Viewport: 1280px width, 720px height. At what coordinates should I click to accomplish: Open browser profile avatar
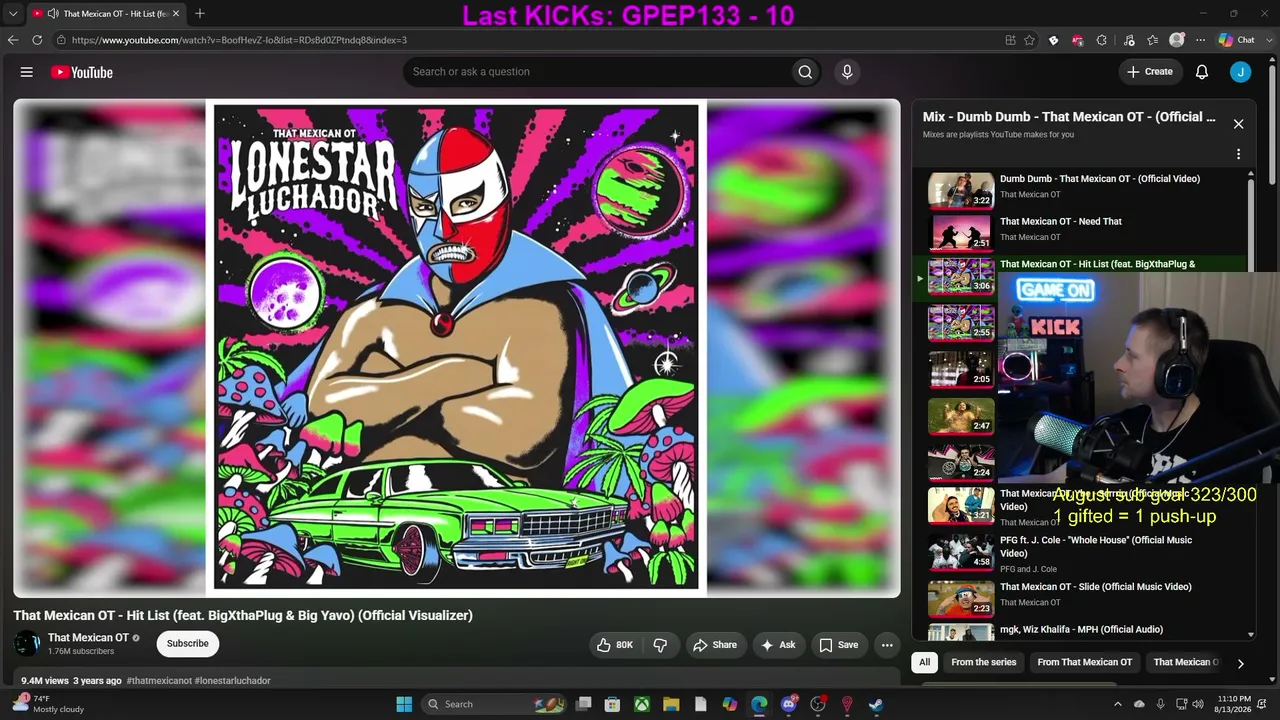[x=1177, y=40]
